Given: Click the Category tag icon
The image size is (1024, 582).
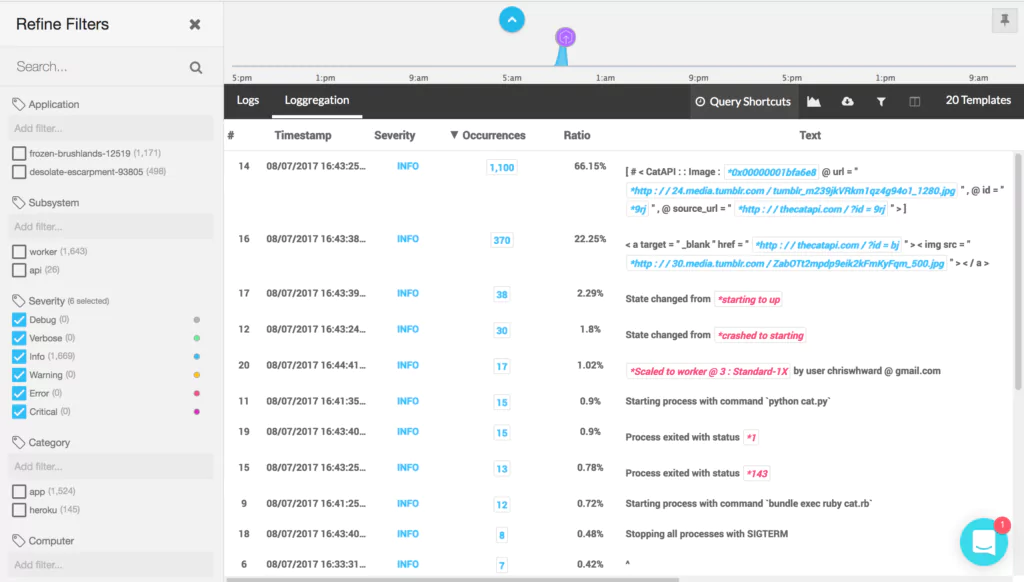Looking at the screenshot, I should coord(18,443).
